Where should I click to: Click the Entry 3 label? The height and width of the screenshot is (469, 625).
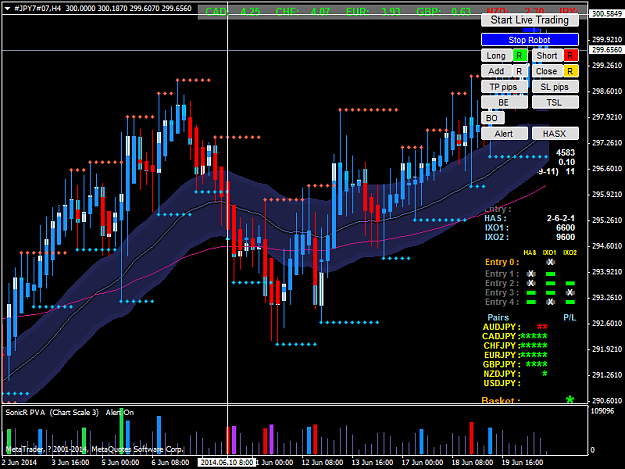click(502, 292)
